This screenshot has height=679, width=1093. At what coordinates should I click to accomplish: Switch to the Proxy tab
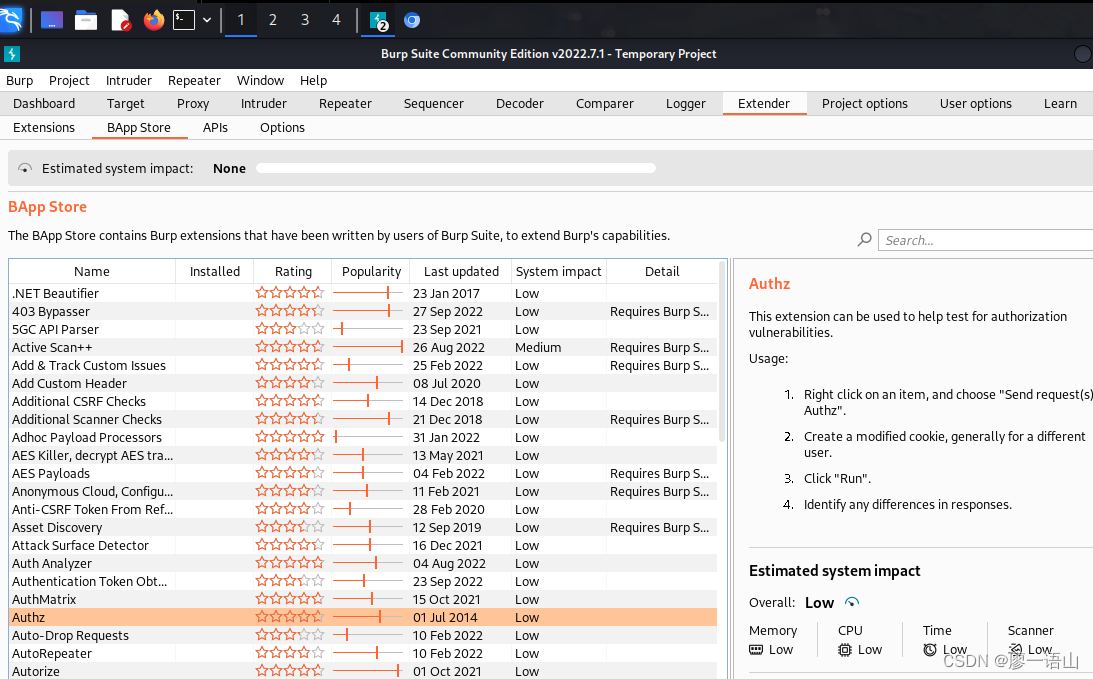pyautogui.click(x=193, y=103)
